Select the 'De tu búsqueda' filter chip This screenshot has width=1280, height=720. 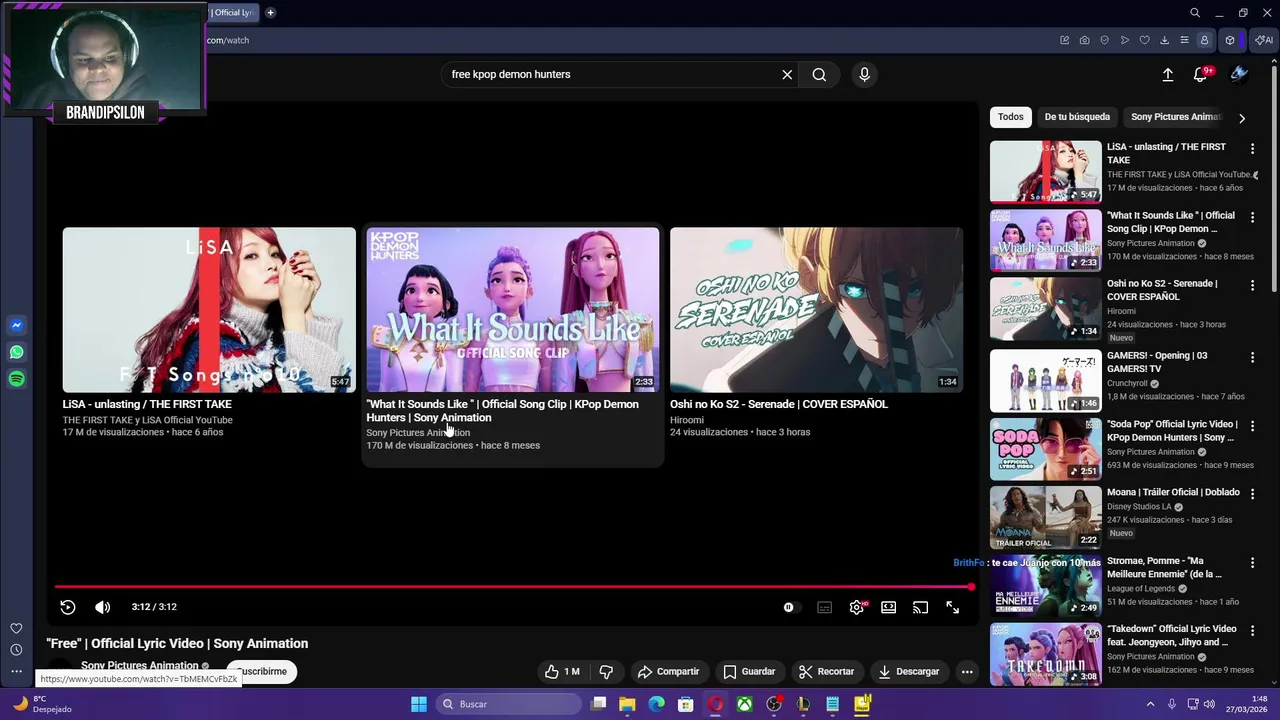pyautogui.click(x=1077, y=117)
